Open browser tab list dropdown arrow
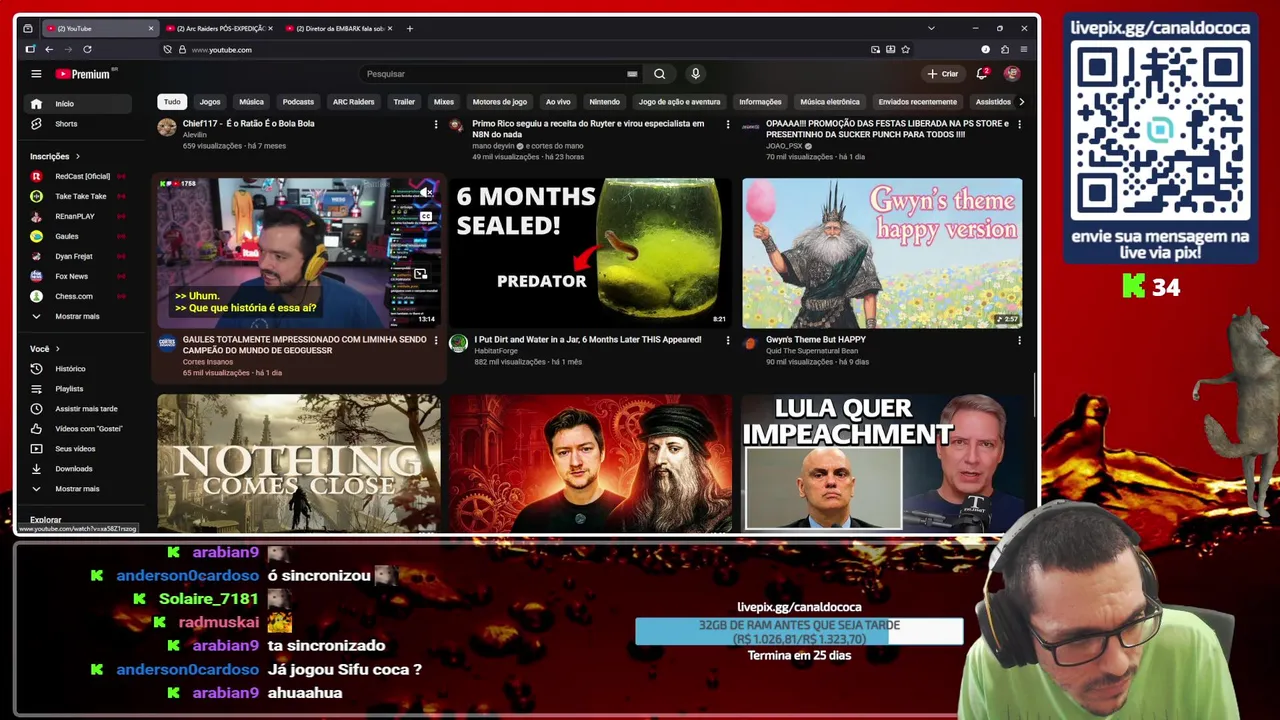1280x720 pixels. 931,28
